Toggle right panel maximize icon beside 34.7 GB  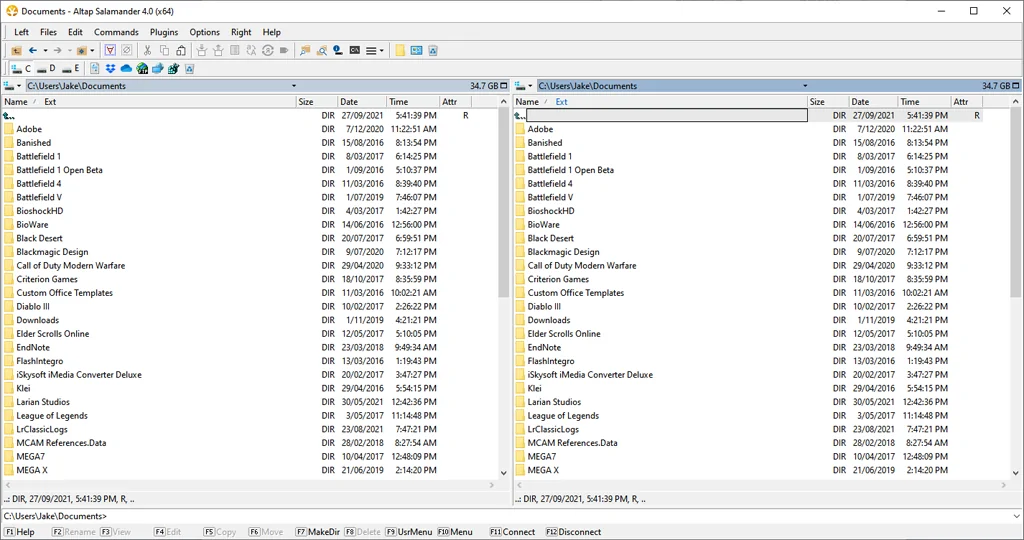pos(1016,86)
